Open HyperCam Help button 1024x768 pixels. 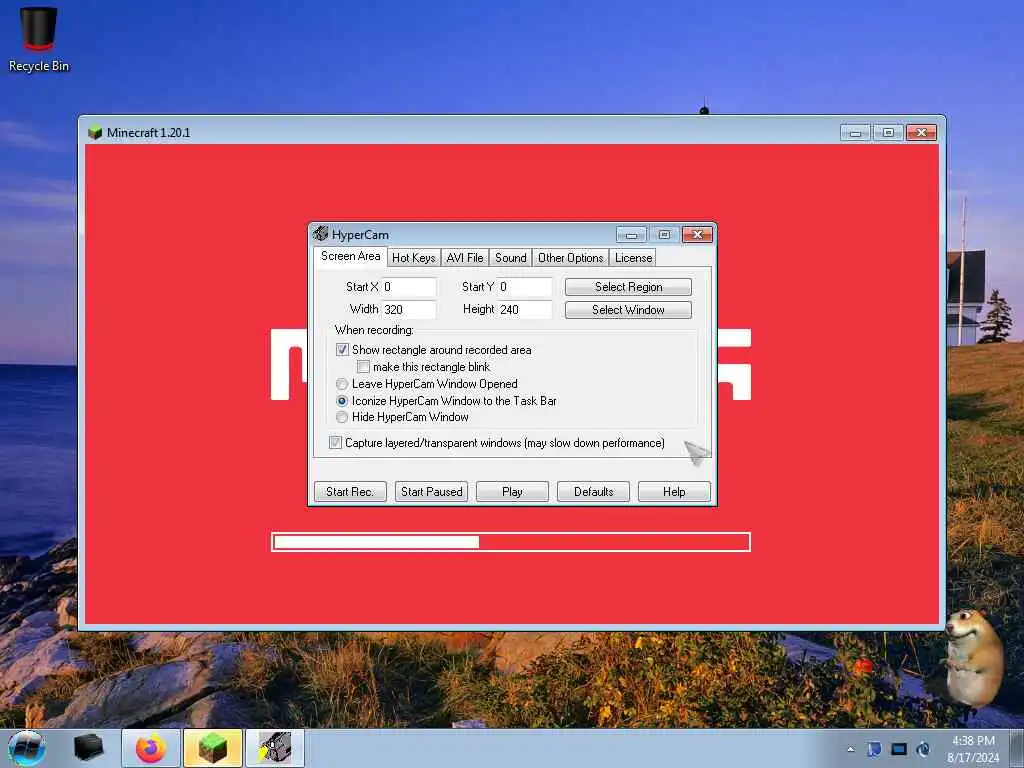674,491
